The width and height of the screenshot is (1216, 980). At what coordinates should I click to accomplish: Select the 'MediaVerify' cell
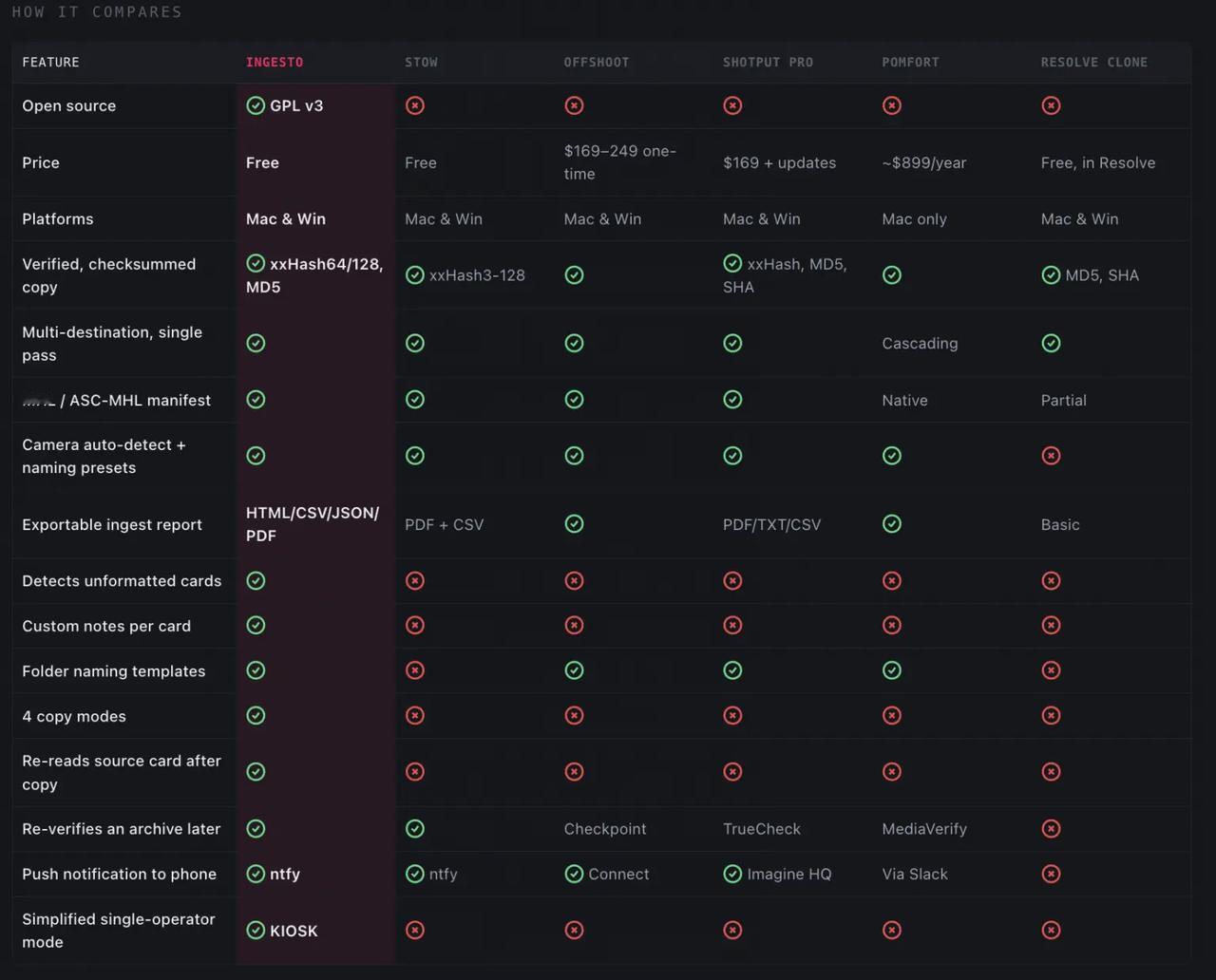point(924,829)
